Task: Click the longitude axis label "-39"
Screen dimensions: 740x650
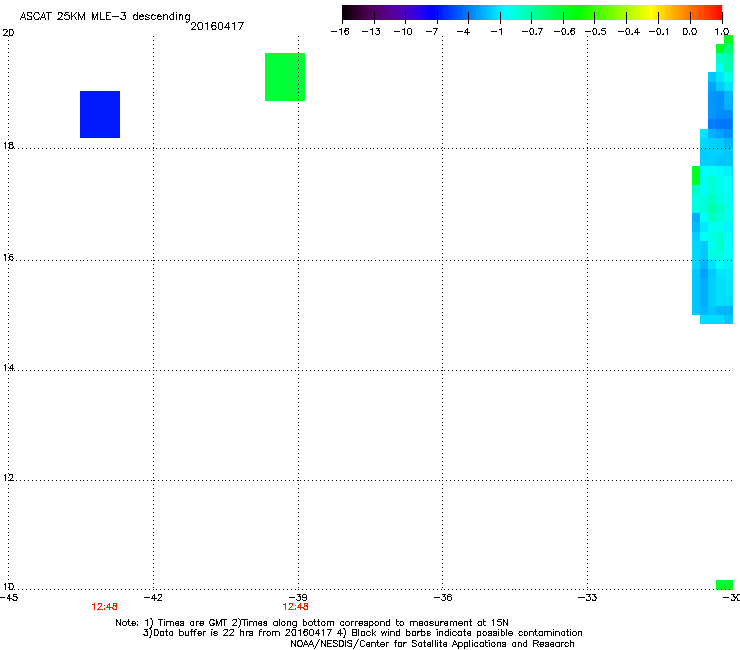Action: (298, 598)
